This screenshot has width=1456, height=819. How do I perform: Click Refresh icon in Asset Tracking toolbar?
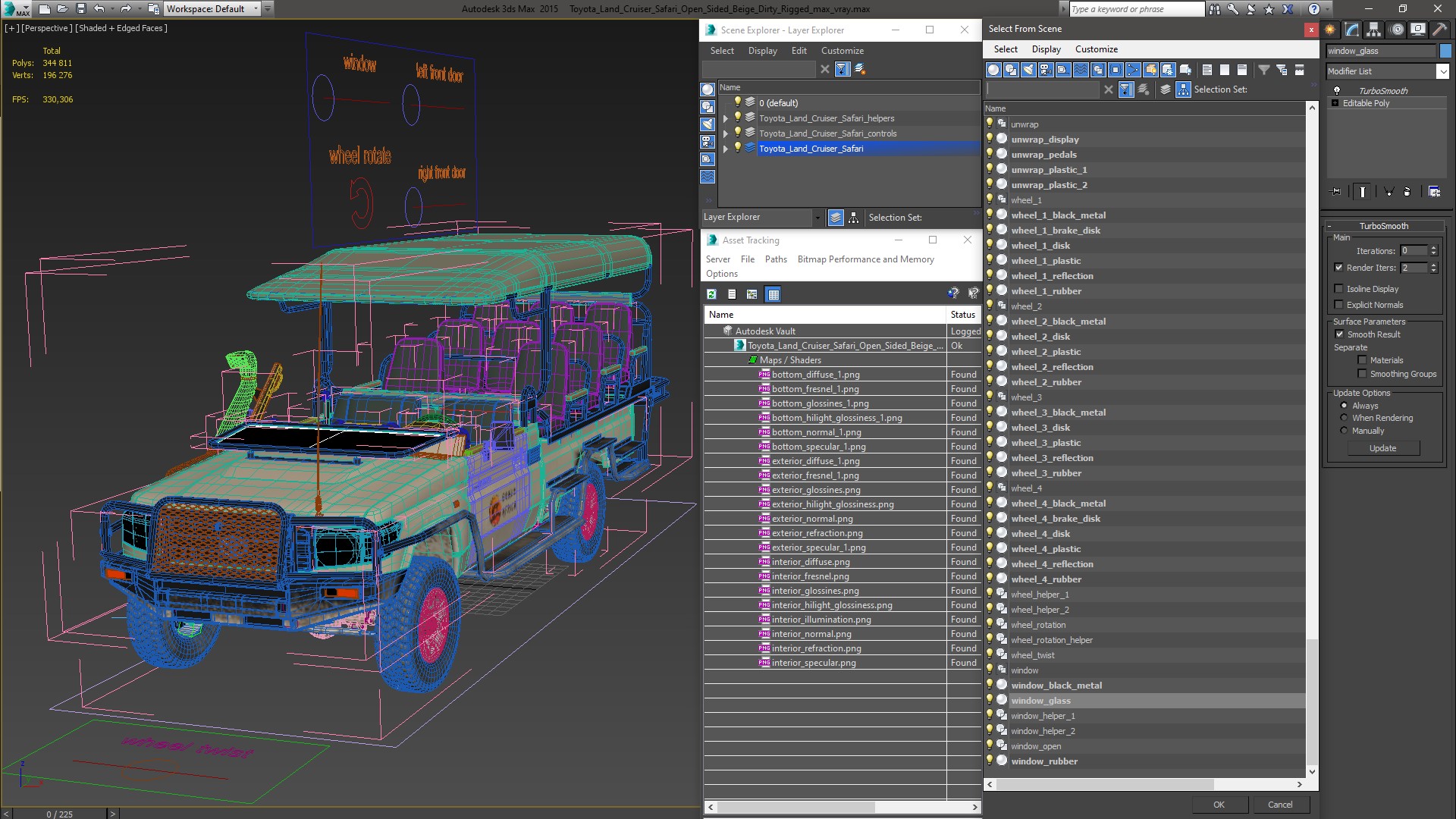711,294
